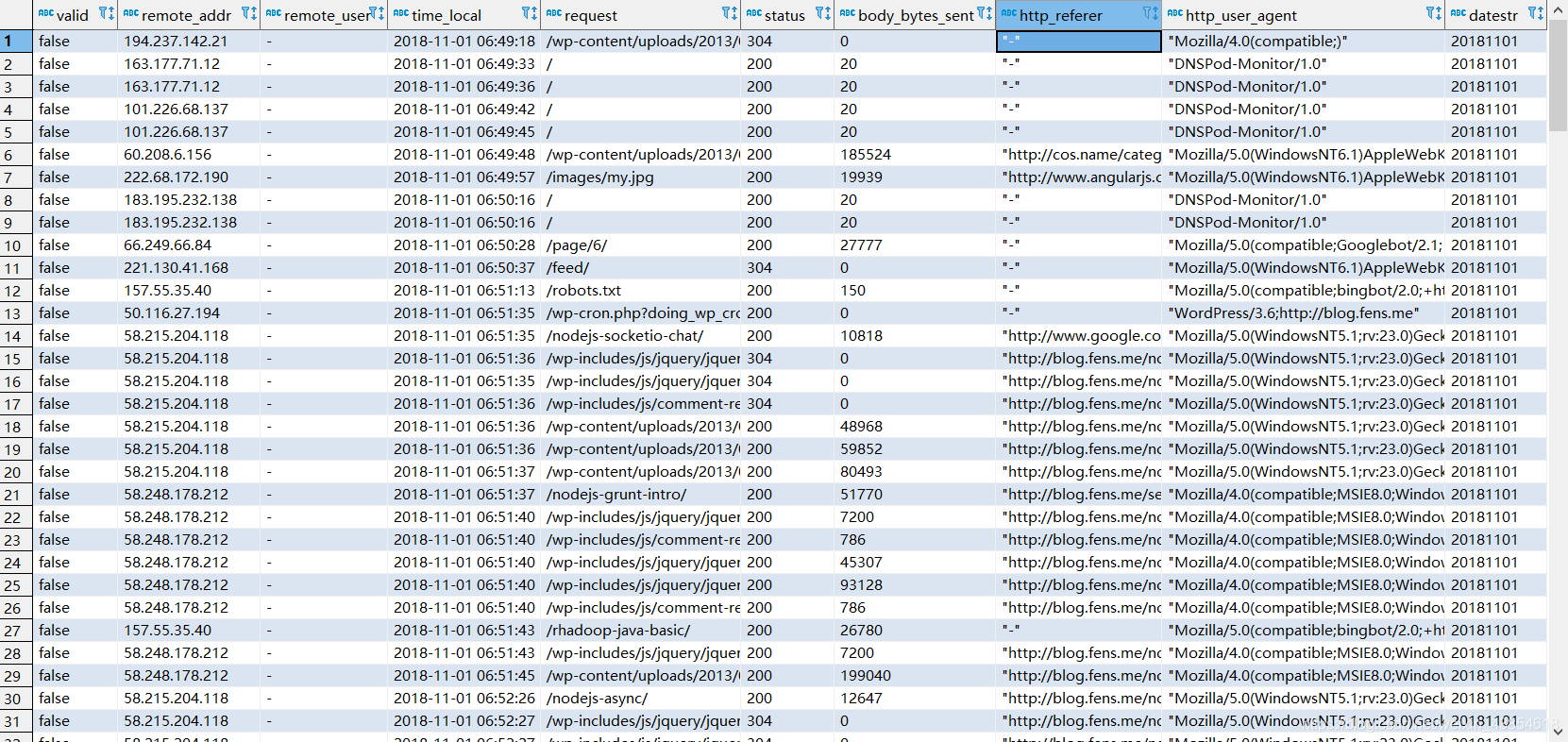Click the "Mozilla/4.0(compatible;)" user agent cell
This screenshot has height=742, width=1568.
coord(1304,42)
